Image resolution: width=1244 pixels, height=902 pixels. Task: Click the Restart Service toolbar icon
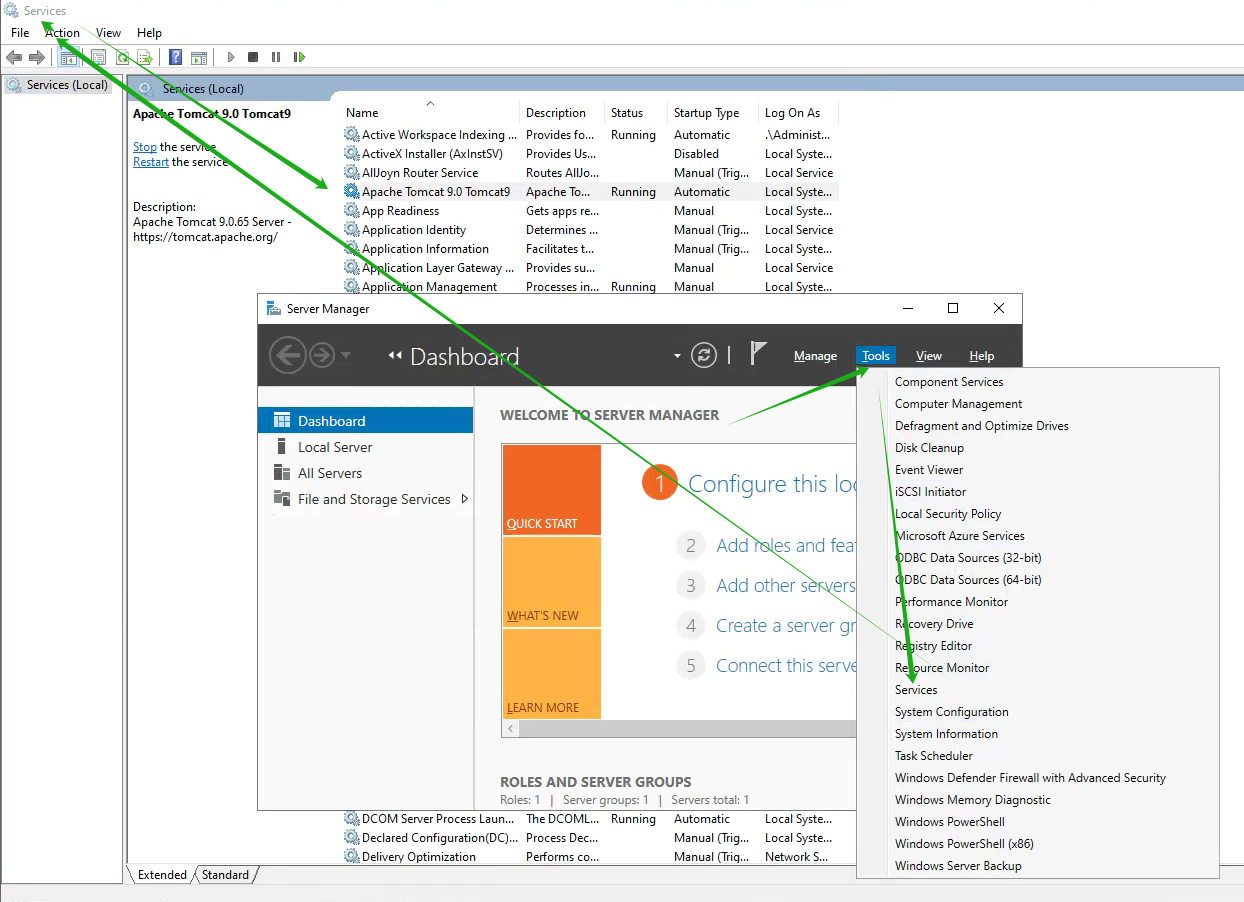pyautogui.click(x=299, y=58)
